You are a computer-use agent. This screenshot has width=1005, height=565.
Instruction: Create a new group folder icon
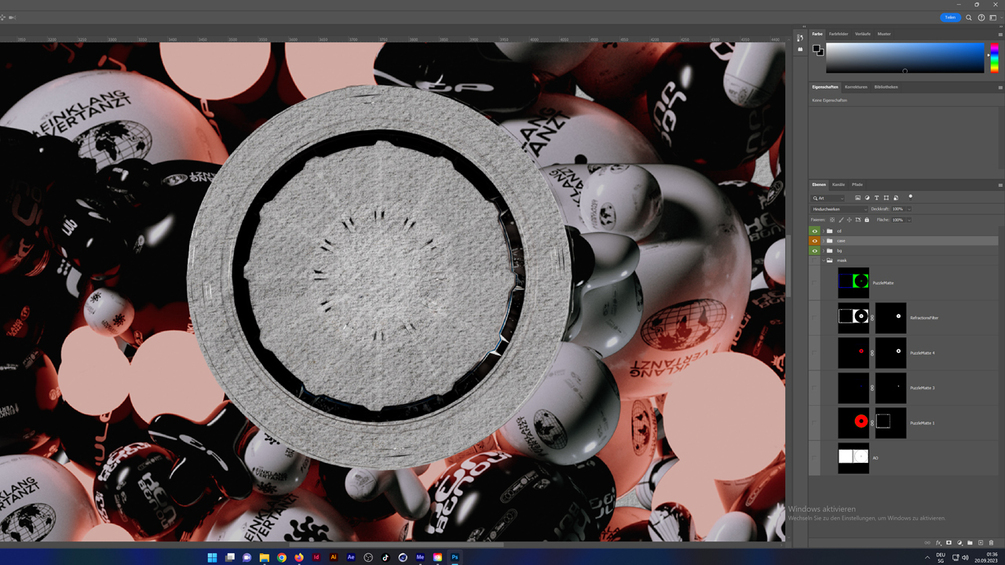point(970,543)
